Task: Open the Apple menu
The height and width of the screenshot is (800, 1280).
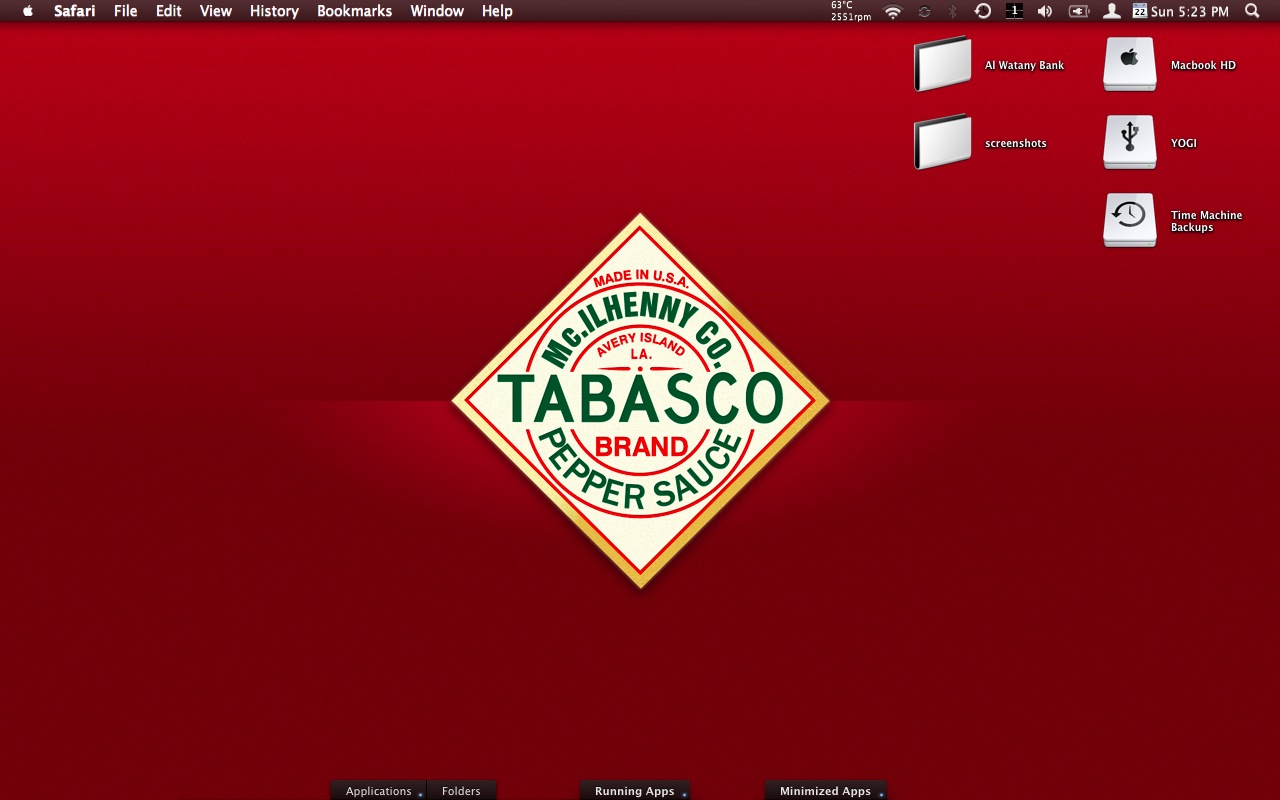Action: pyautogui.click(x=28, y=11)
